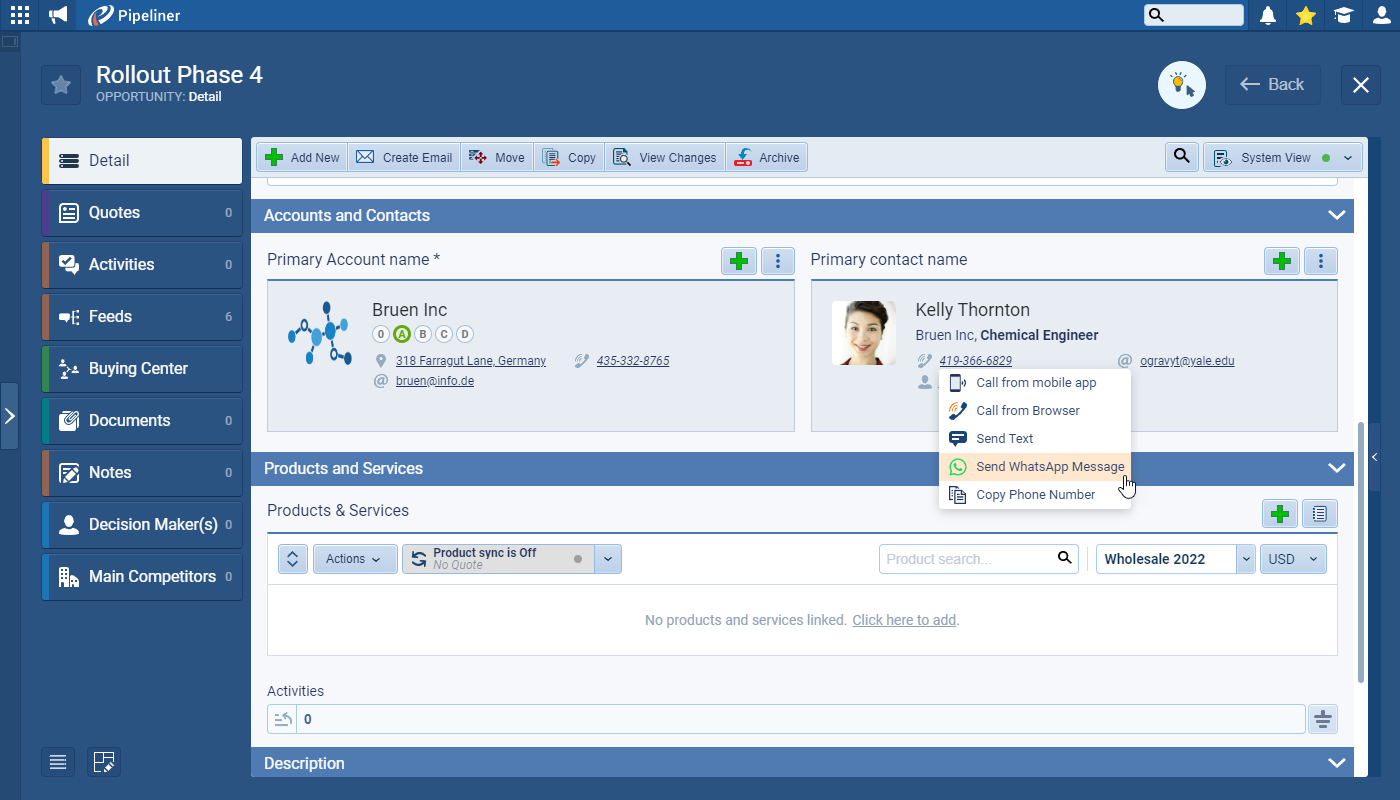This screenshot has width=1400, height=800.
Task: Toggle Product sync is Off switch
Action: (498, 559)
